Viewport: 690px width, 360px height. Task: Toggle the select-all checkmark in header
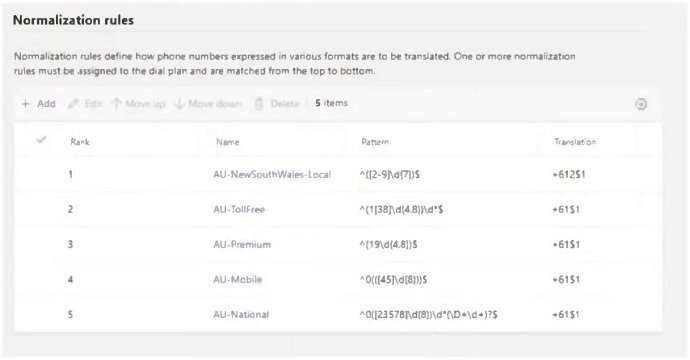pyautogui.click(x=41, y=140)
